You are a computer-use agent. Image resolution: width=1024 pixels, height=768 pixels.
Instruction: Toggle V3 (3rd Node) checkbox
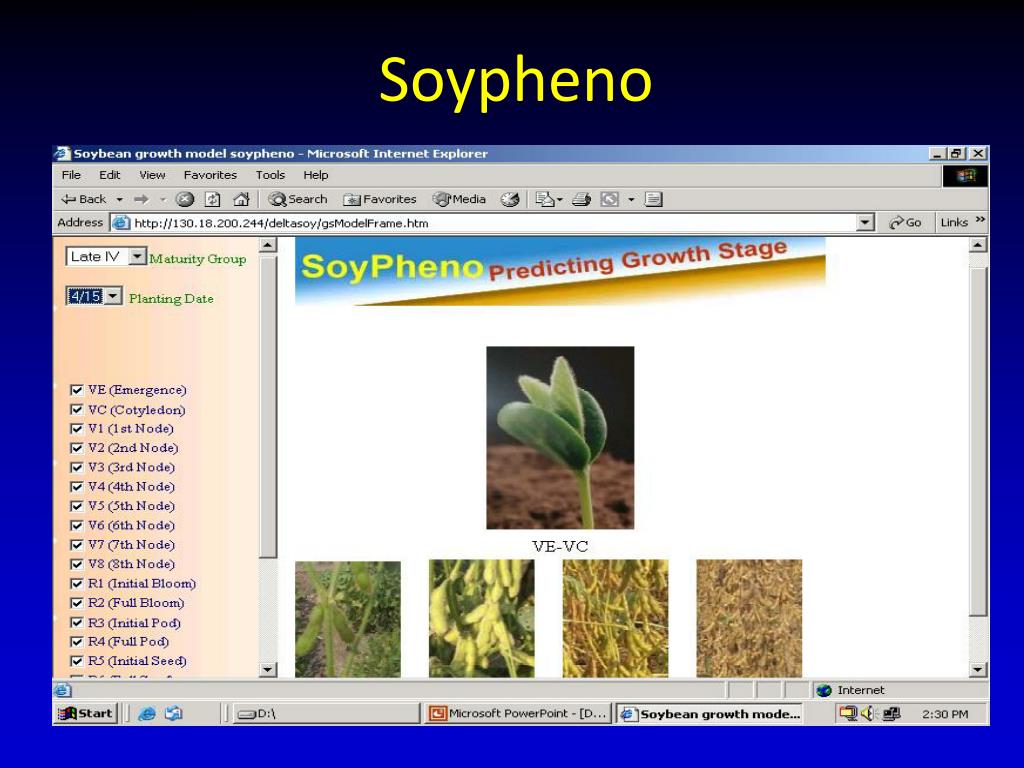pyautogui.click(x=76, y=468)
